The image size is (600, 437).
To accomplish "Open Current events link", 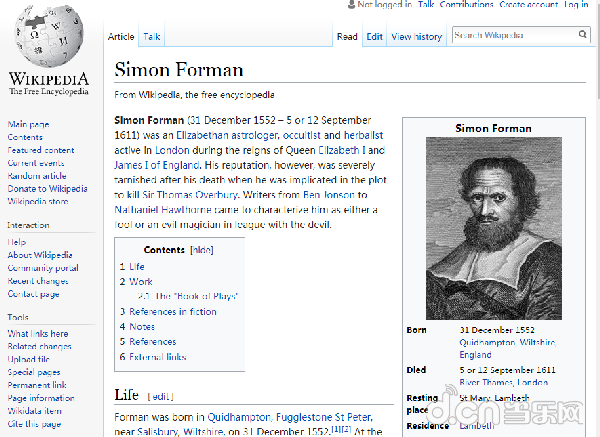I will (x=36, y=163).
